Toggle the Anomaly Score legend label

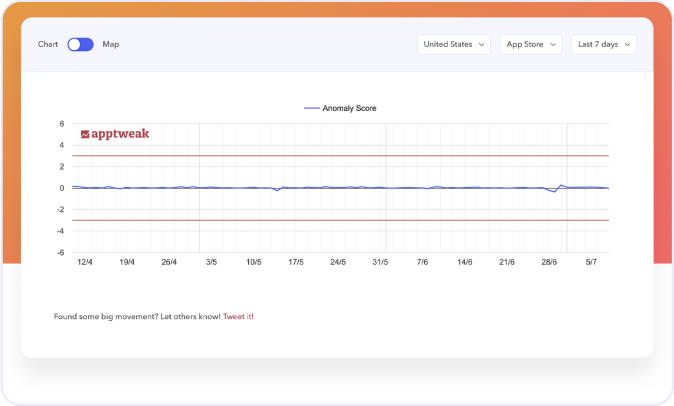click(x=349, y=108)
